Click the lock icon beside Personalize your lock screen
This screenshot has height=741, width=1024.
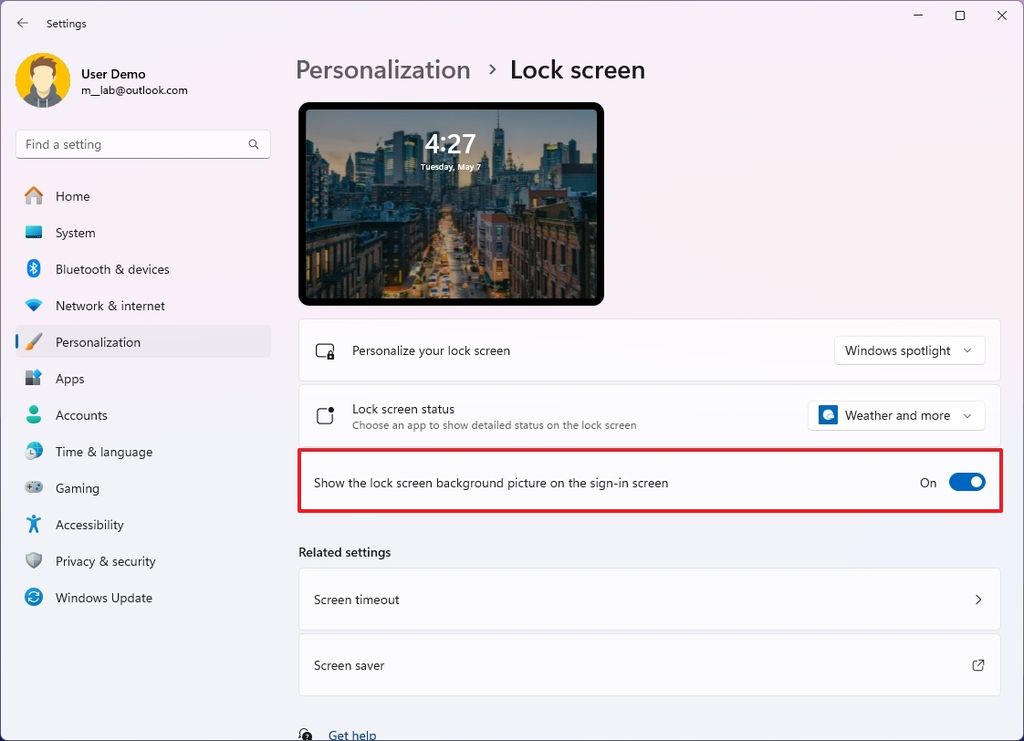pyautogui.click(x=324, y=351)
